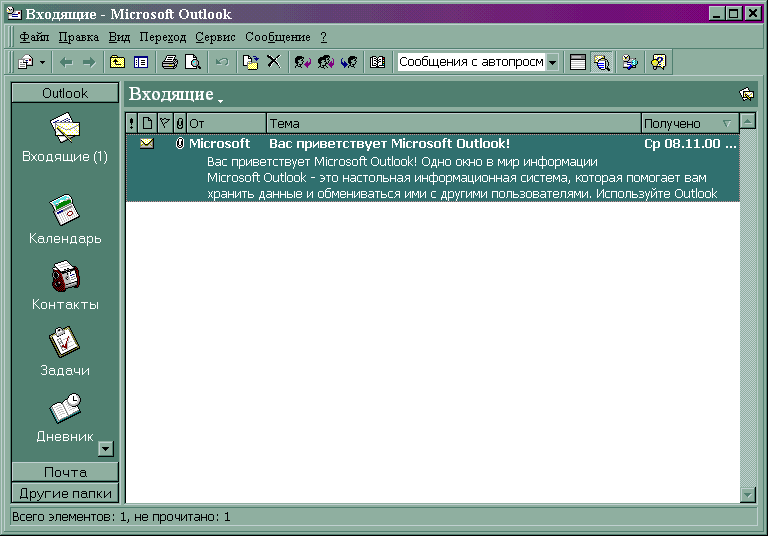Image resolution: width=768 pixels, height=536 pixels.
Task: Click the Back arrow toolbar icon
Action: (66, 62)
